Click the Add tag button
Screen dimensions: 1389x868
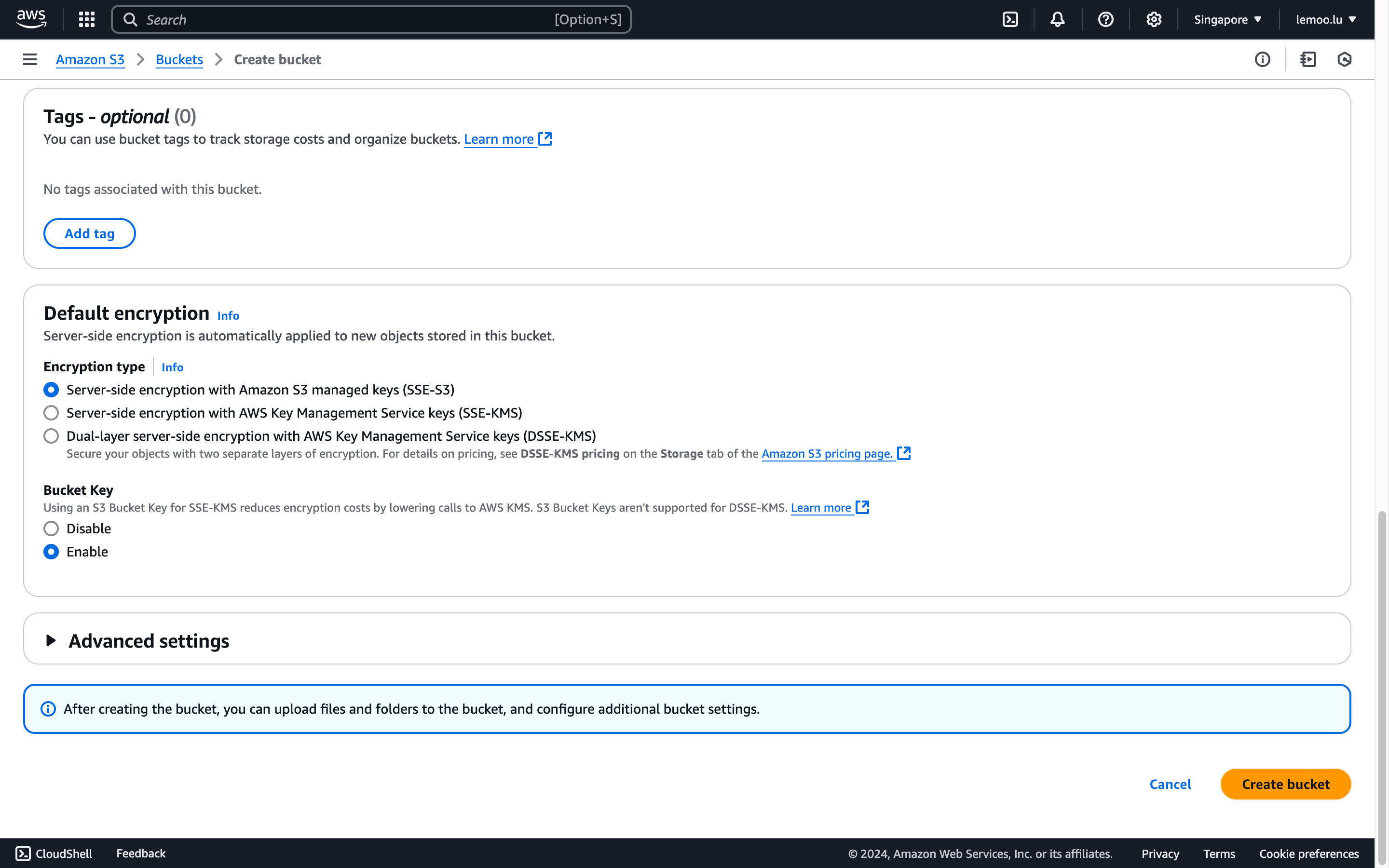[x=90, y=233]
